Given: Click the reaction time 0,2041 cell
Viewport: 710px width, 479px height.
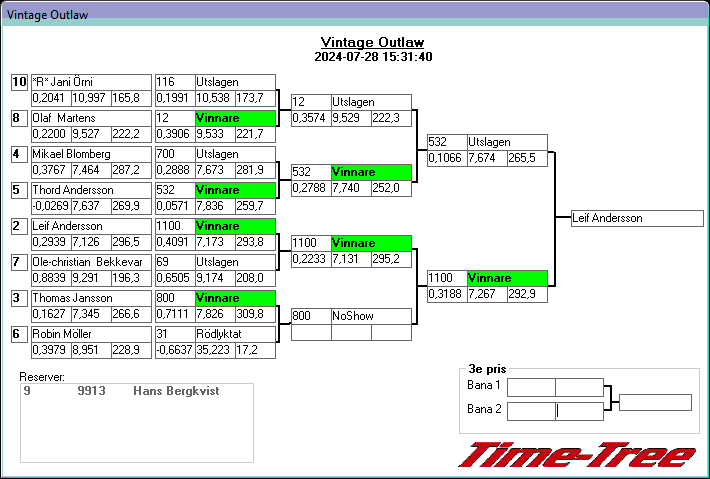Looking at the screenshot, I should (51, 98).
